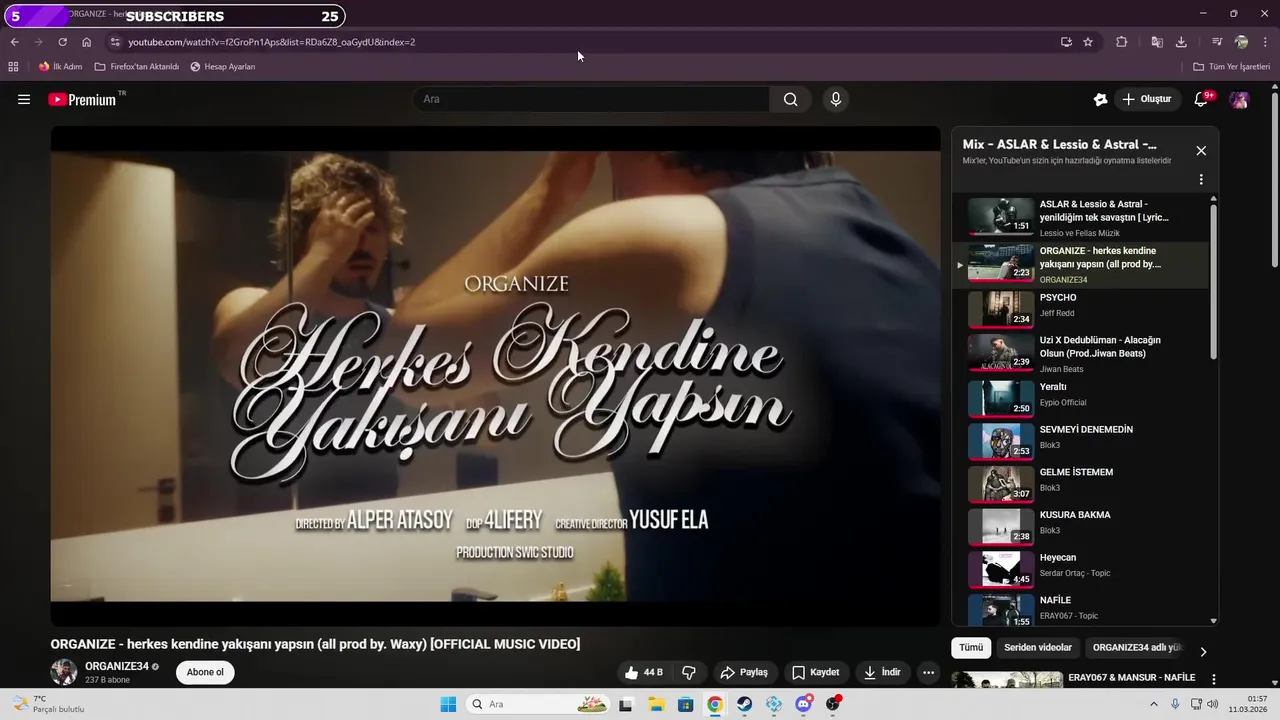The width and height of the screenshot is (1280, 720).
Task: Open the browser profile avatar in the toolbar
Action: 1241,42
